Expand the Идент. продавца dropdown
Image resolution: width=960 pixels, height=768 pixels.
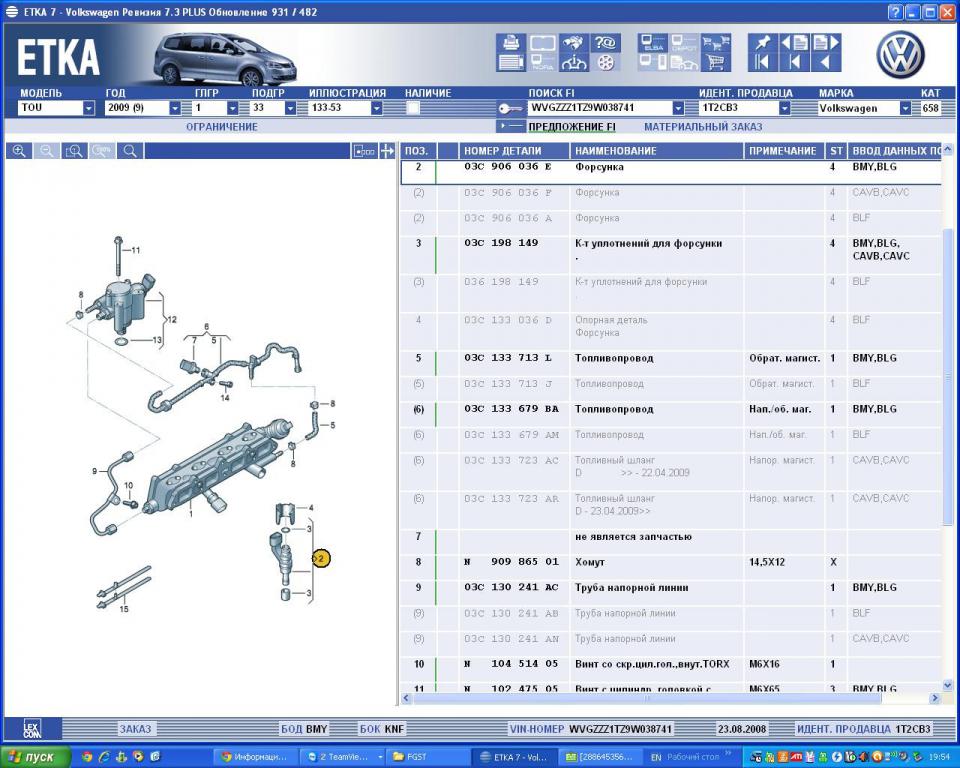(784, 108)
